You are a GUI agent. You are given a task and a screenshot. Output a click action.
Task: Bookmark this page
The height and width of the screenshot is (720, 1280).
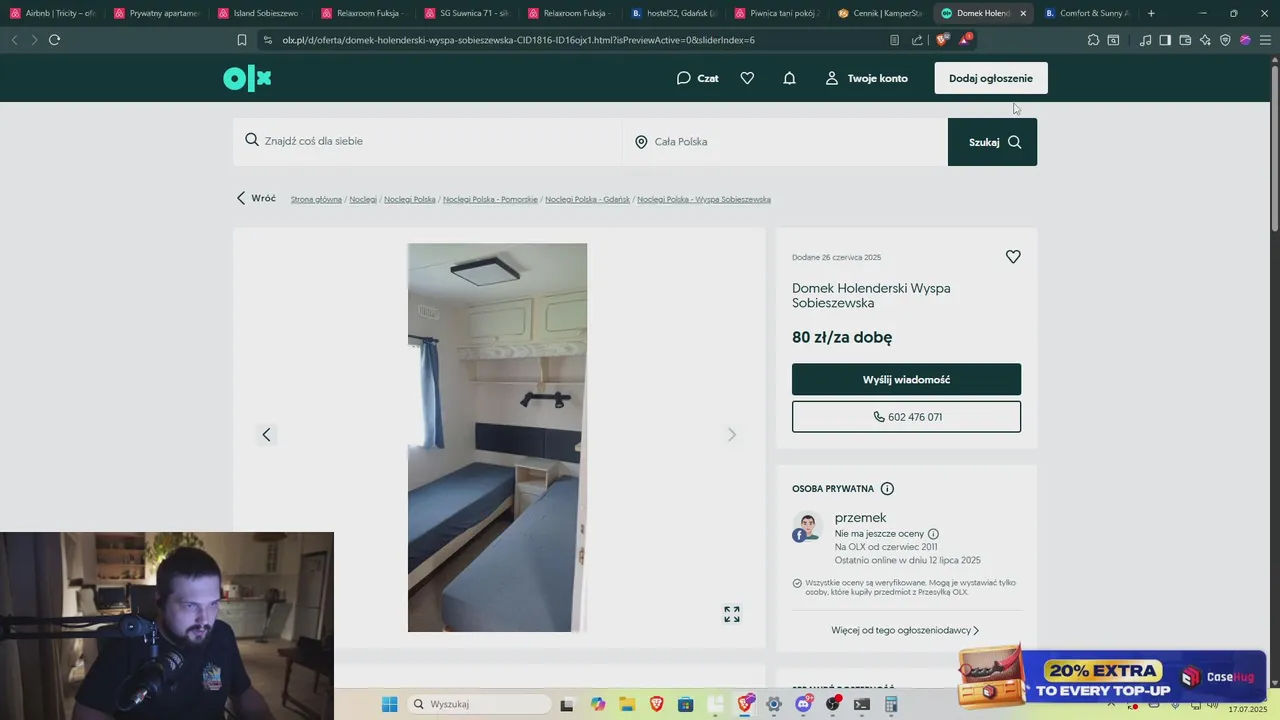point(241,40)
